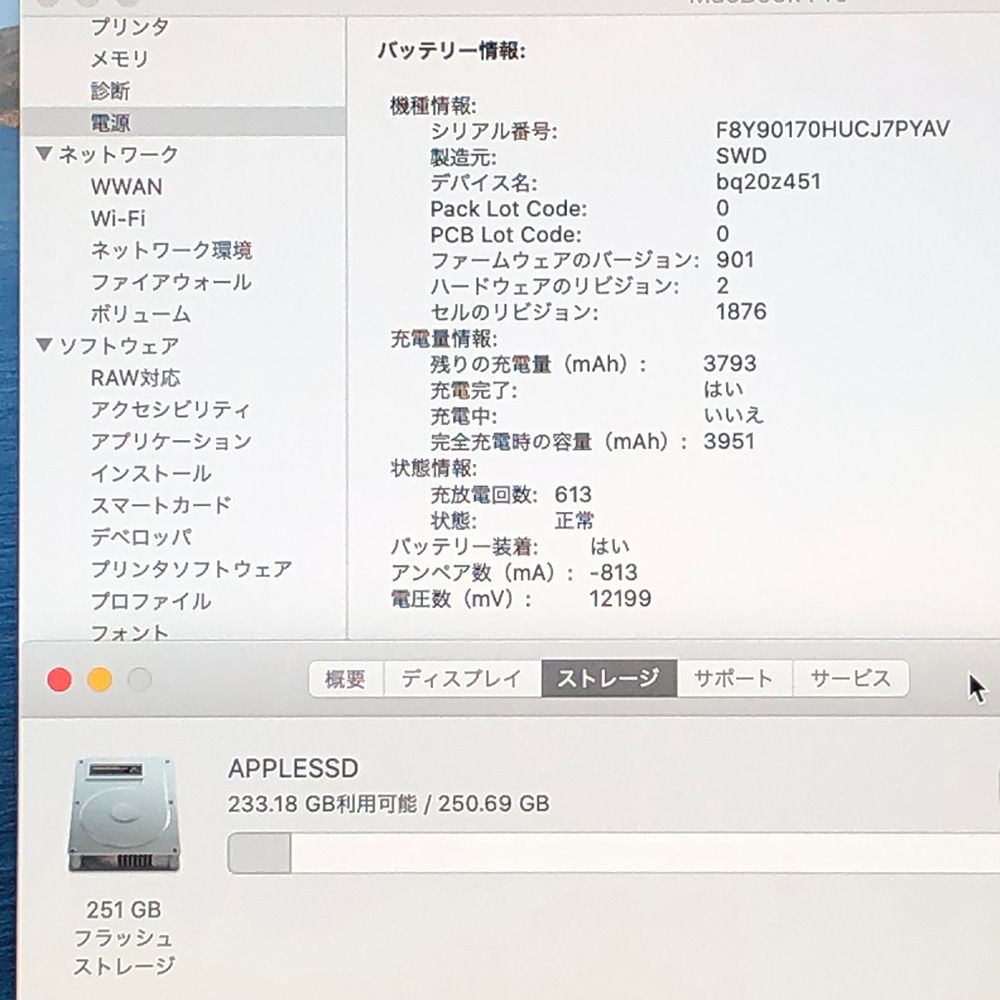Select 診断 in the sidebar

pyautogui.click(x=110, y=91)
